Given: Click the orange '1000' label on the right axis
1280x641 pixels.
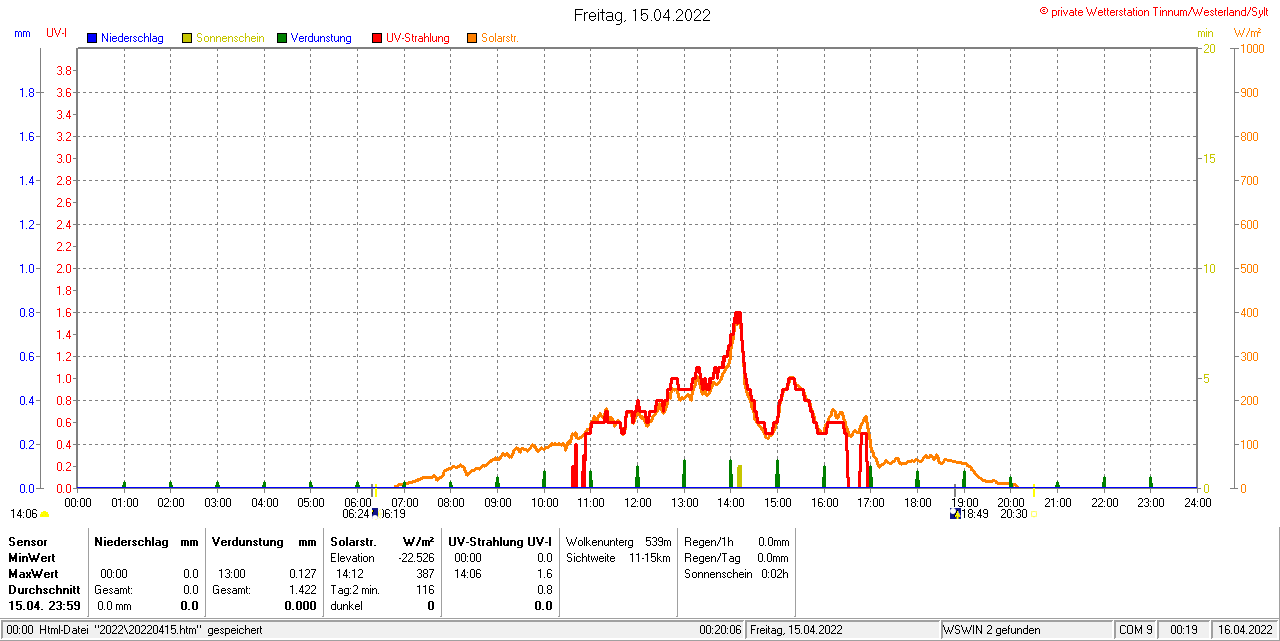Looking at the screenshot, I should click(1251, 48).
